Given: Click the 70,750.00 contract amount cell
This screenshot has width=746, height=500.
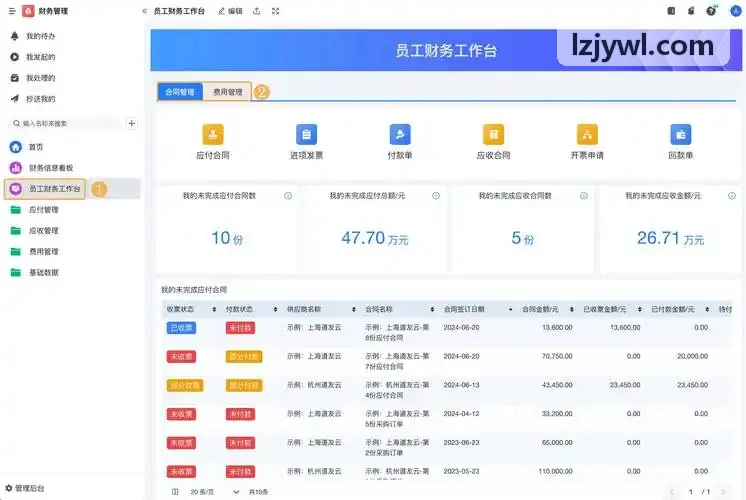Looking at the screenshot, I should coord(557,356).
